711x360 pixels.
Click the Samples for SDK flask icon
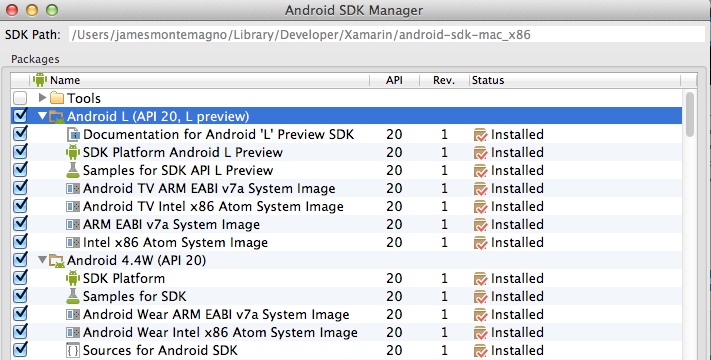coord(73,296)
